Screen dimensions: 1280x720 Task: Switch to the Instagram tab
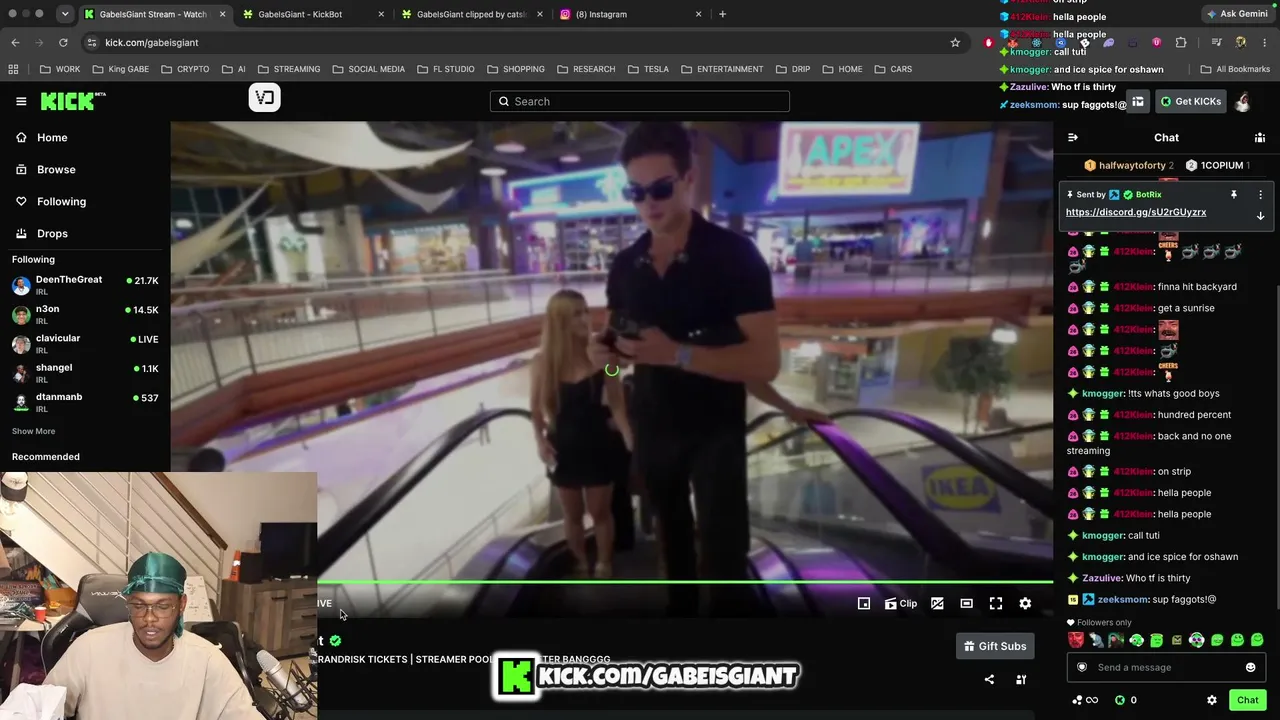[x=631, y=14]
